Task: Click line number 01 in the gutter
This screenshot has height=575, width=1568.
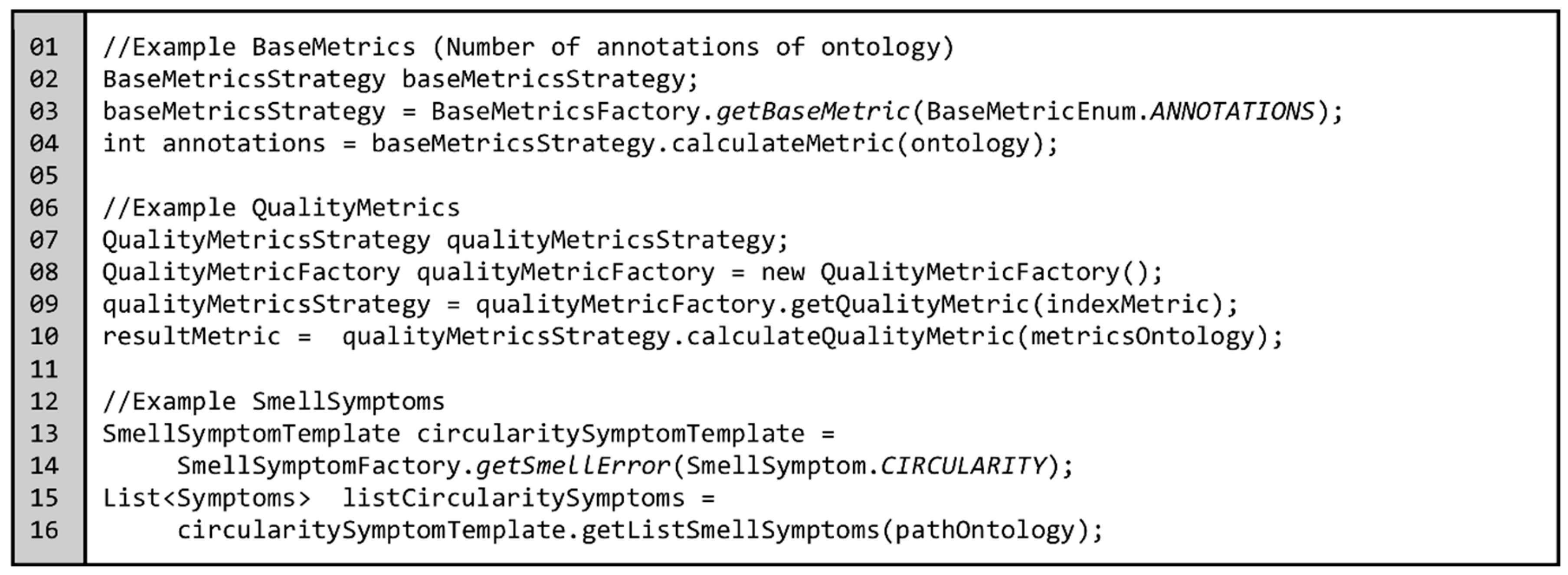Action: pyautogui.click(x=44, y=47)
